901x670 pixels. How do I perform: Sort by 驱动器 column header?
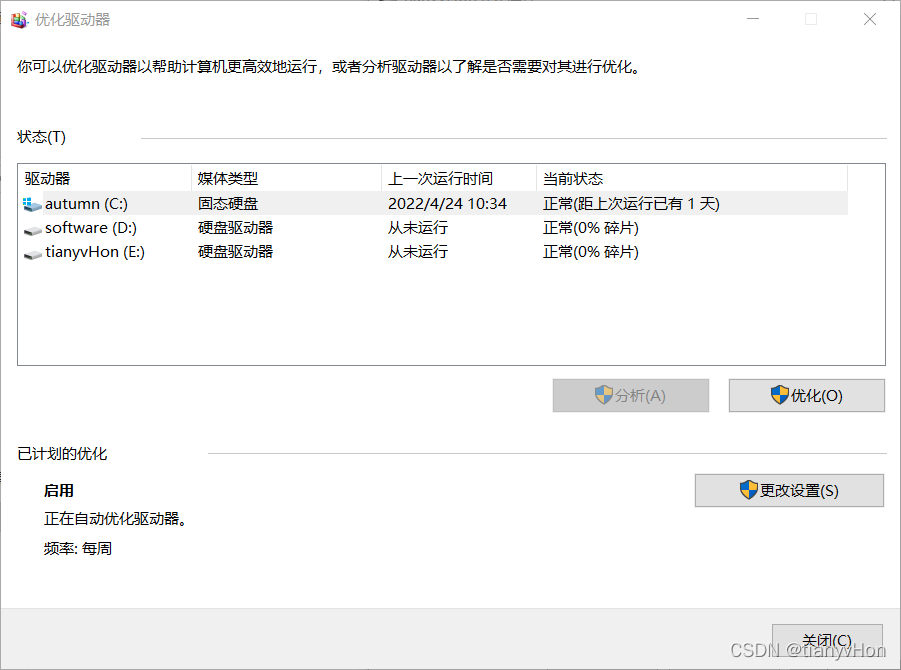point(105,179)
